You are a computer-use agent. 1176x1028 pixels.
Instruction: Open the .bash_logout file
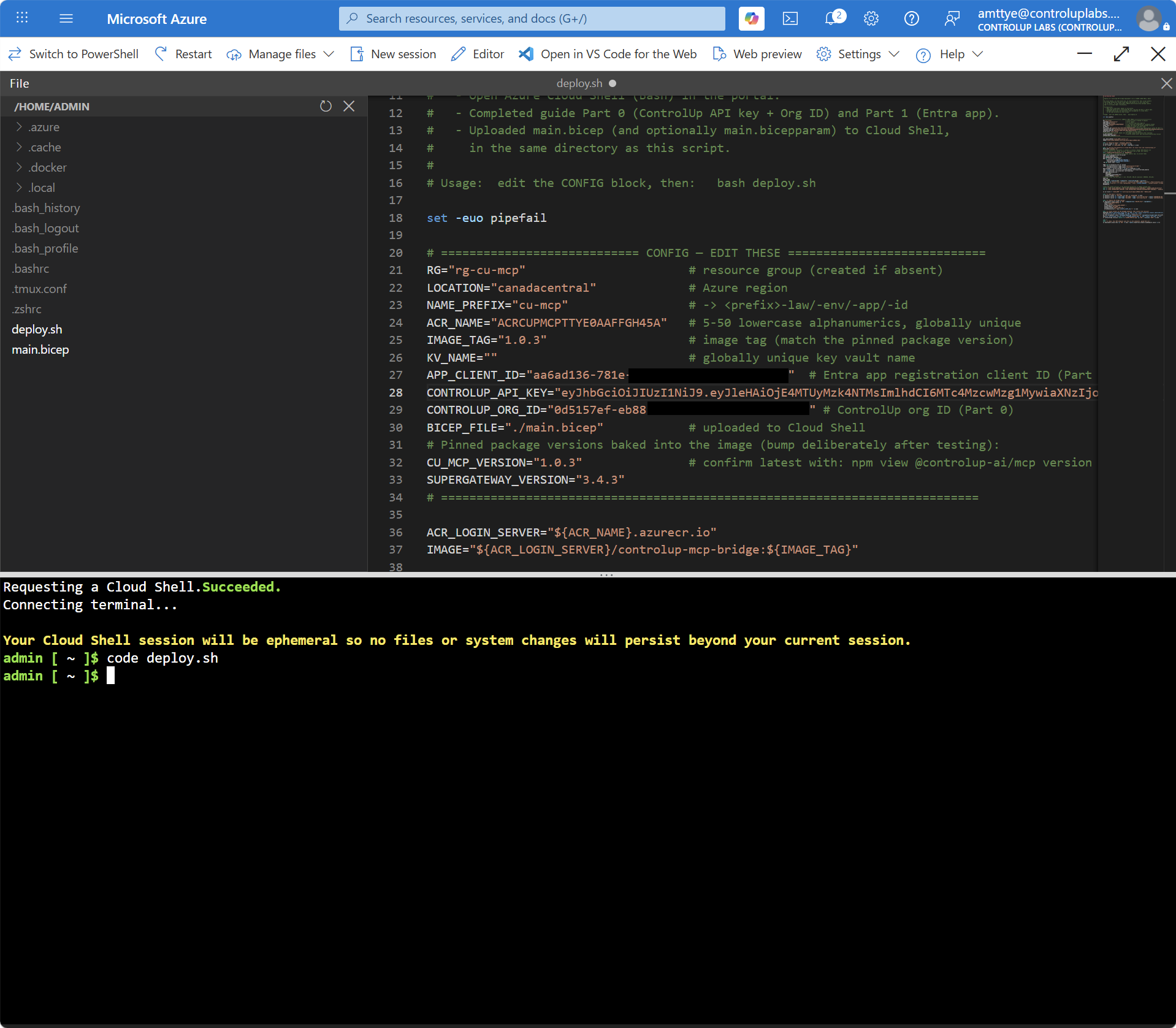(x=45, y=228)
